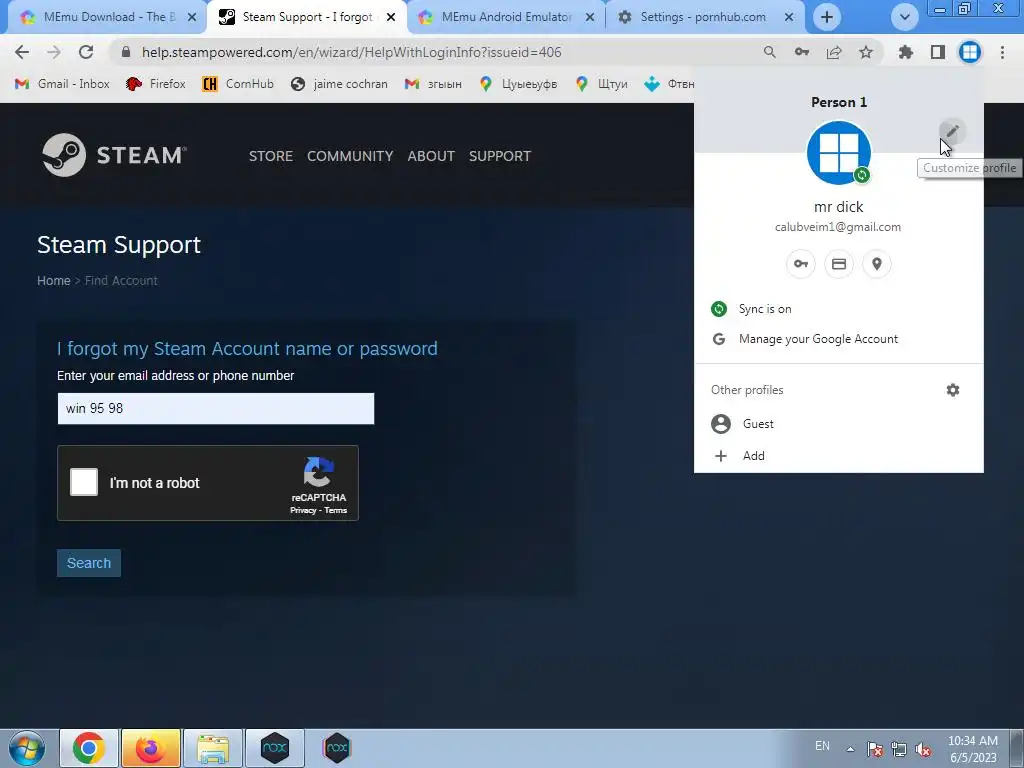Click the browser forward arrow
The width and height of the screenshot is (1024, 768).
pos(54,52)
